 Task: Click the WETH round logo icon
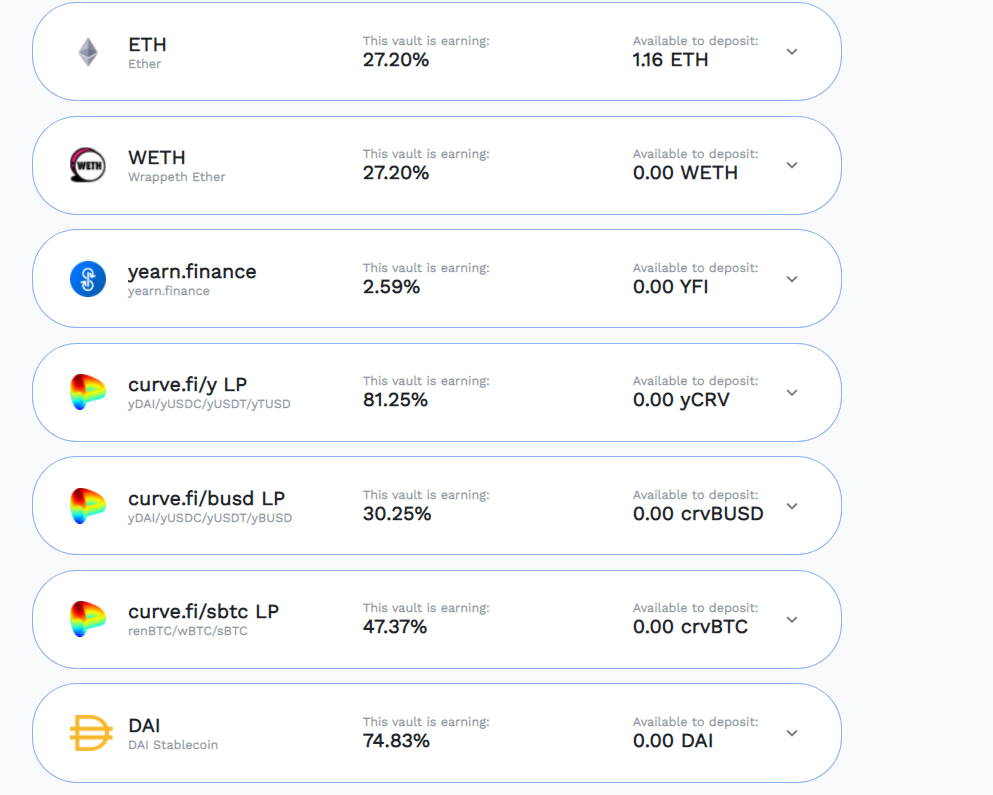click(x=87, y=165)
